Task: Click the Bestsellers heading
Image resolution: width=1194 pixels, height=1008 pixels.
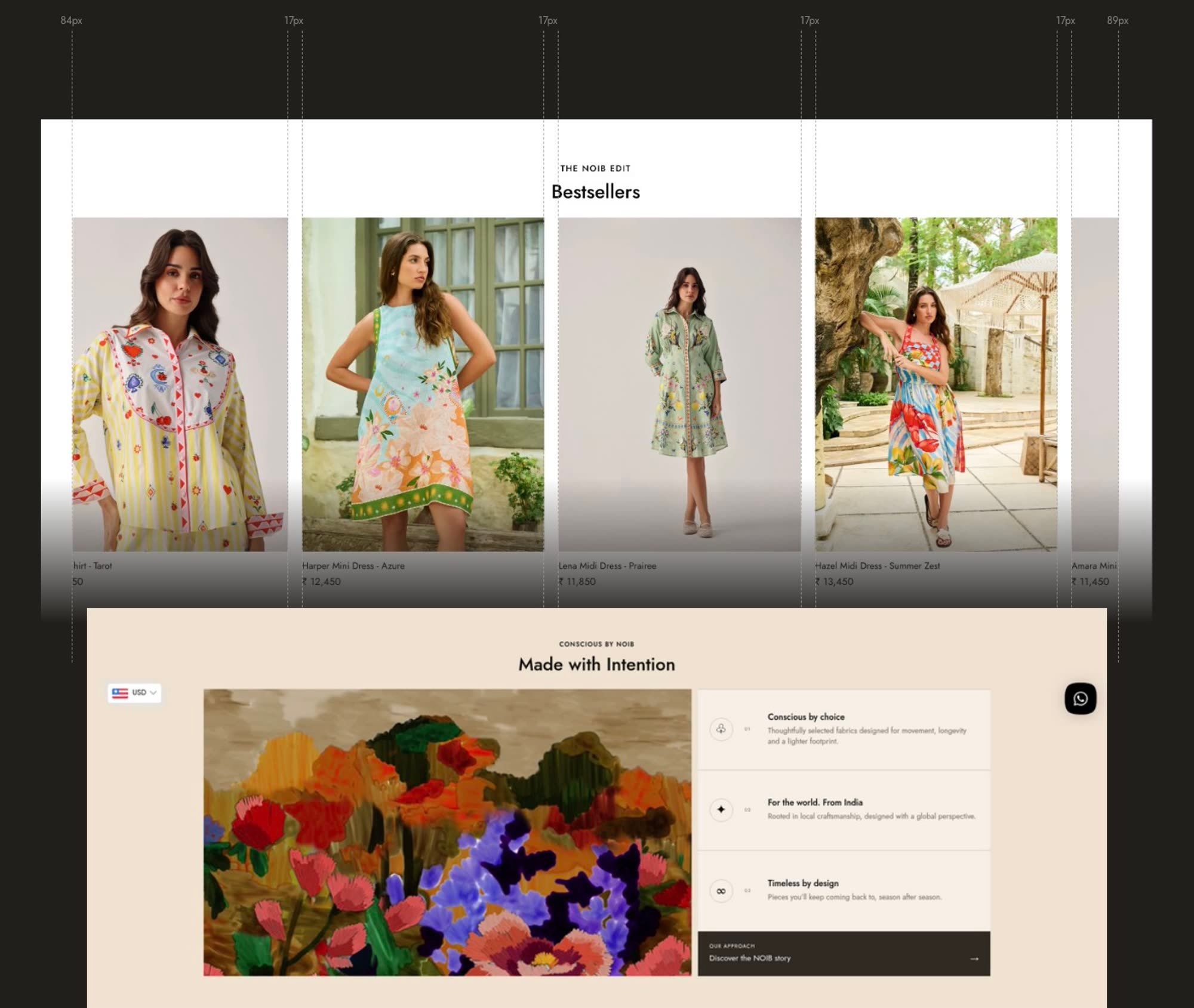Action: point(596,192)
